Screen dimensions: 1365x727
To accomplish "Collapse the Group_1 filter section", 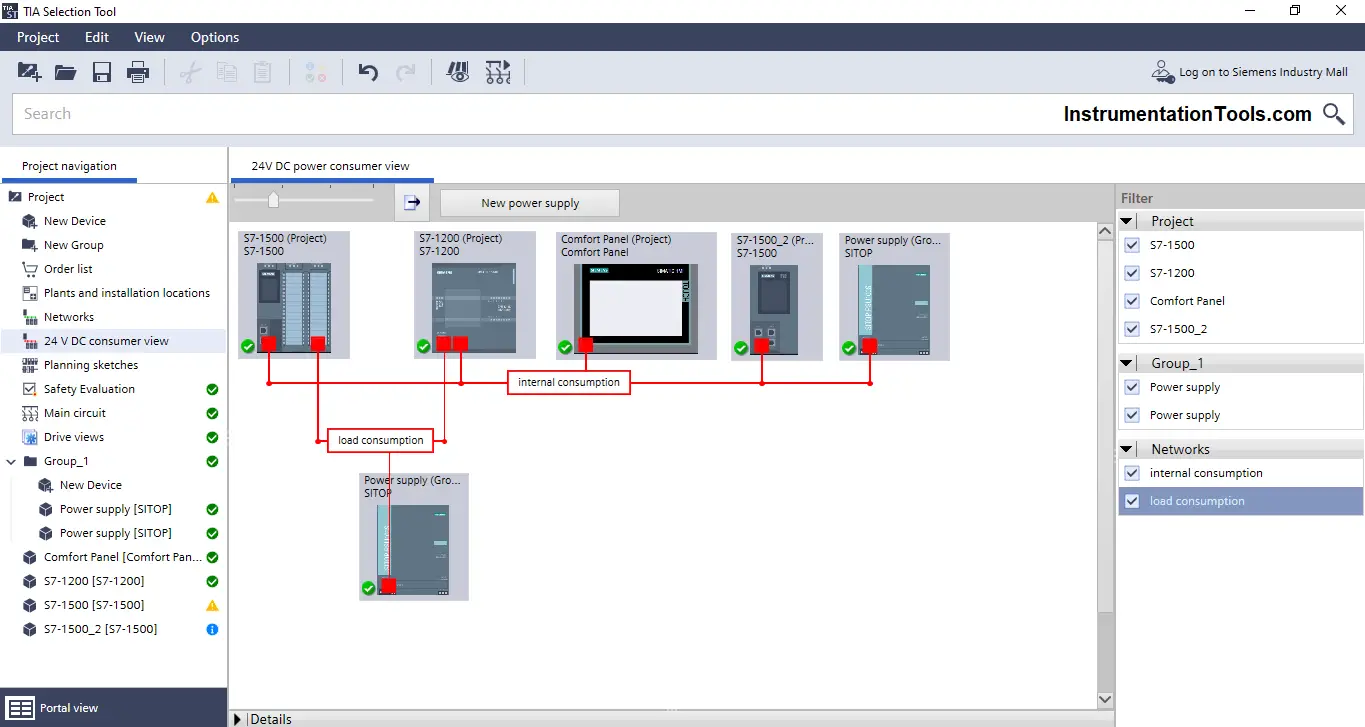I will coord(1127,363).
